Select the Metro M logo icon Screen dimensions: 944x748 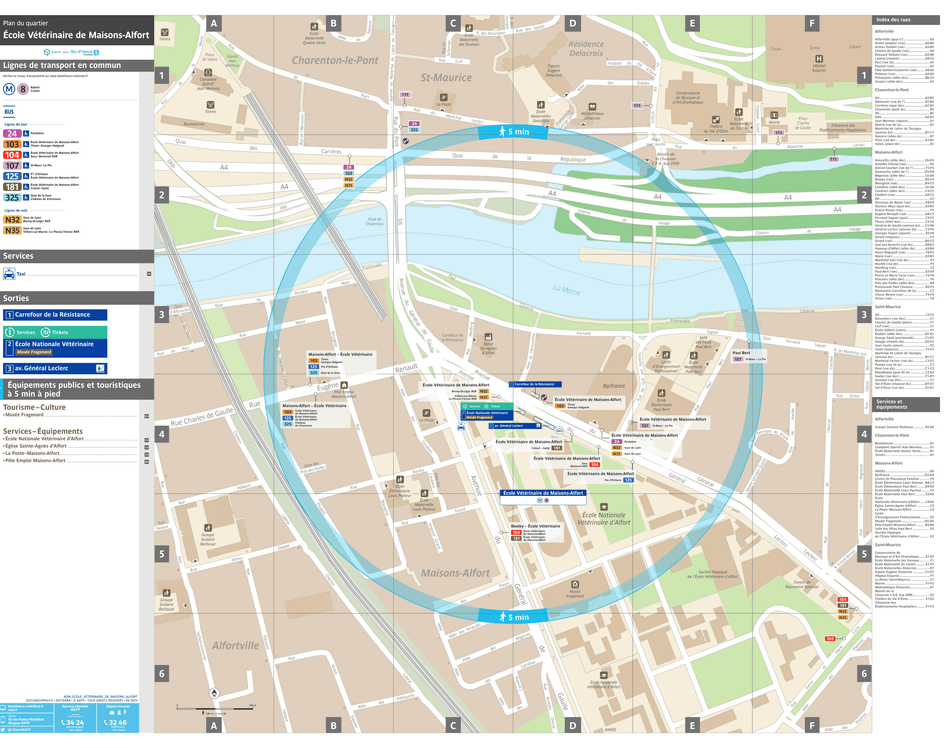click(x=10, y=89)
